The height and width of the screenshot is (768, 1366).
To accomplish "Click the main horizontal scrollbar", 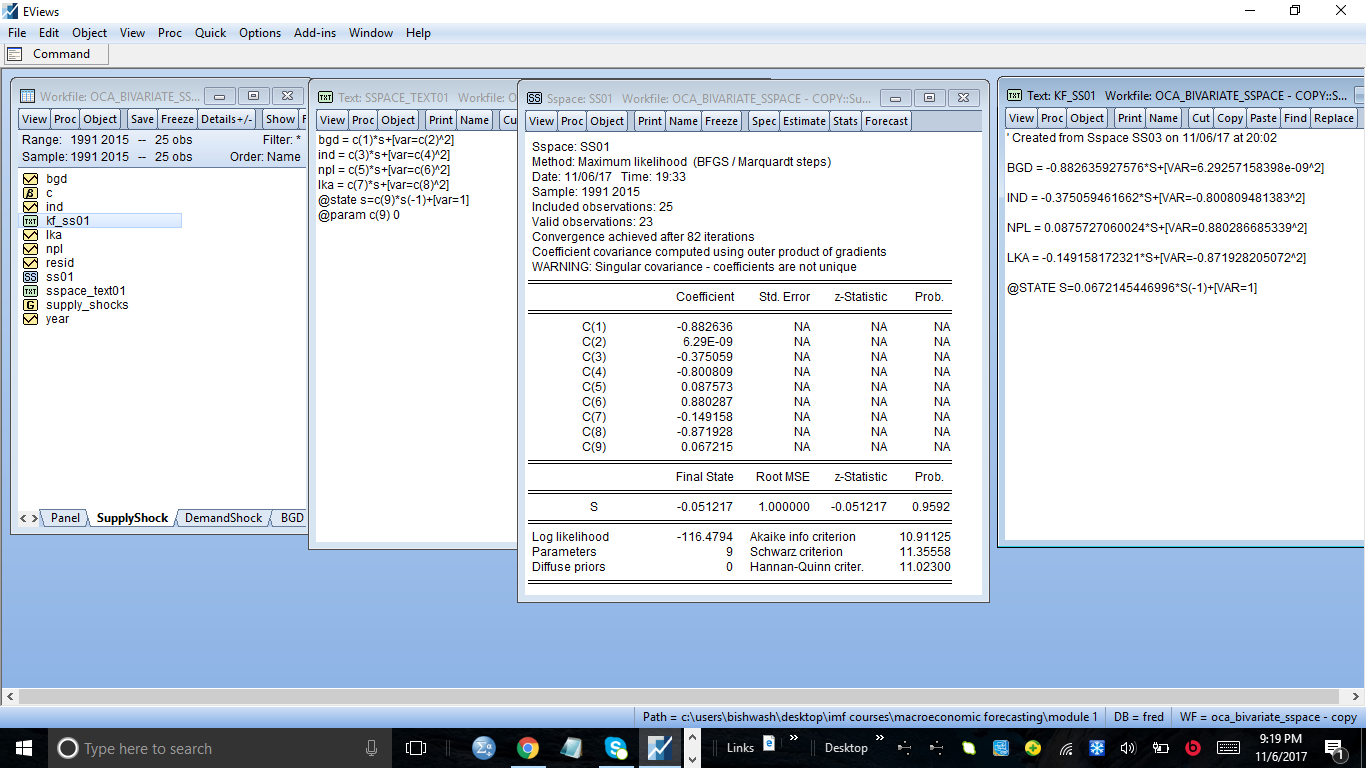I will coord(683,696).
